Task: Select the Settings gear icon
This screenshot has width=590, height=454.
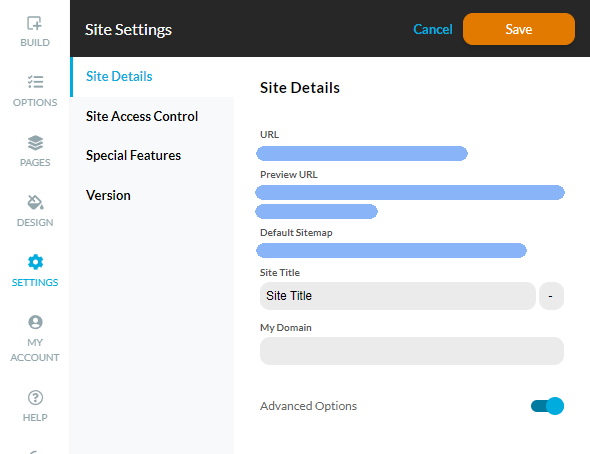Action: click(x=35, y=262)
